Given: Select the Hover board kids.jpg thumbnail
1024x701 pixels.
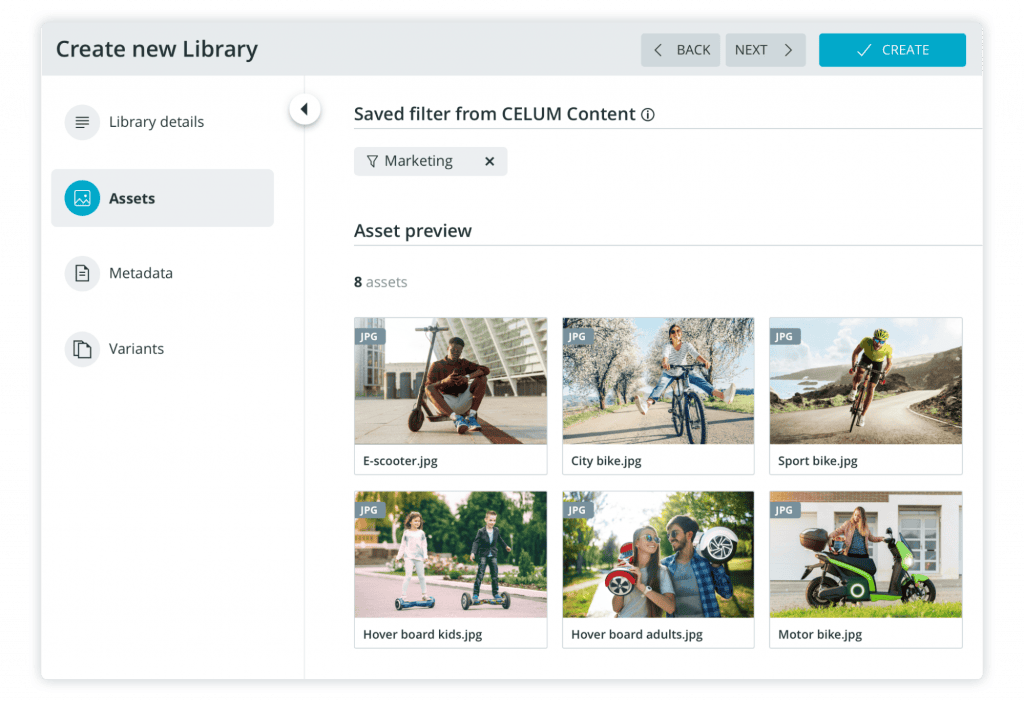Looking at the screenshot, I should coord(450,554).
